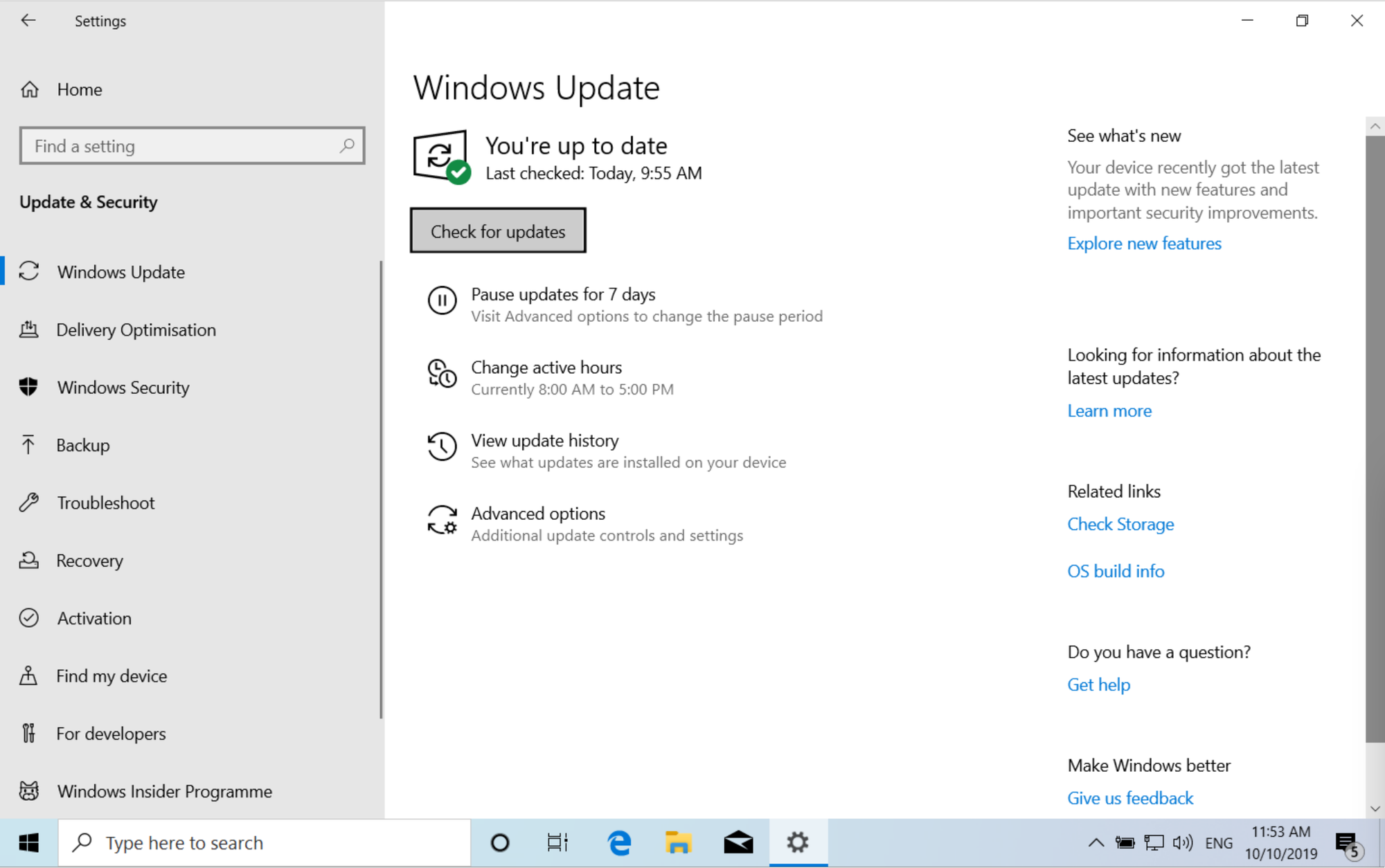
Task: Open the Give us feedback link
Action: click(x=1130, y=798)
